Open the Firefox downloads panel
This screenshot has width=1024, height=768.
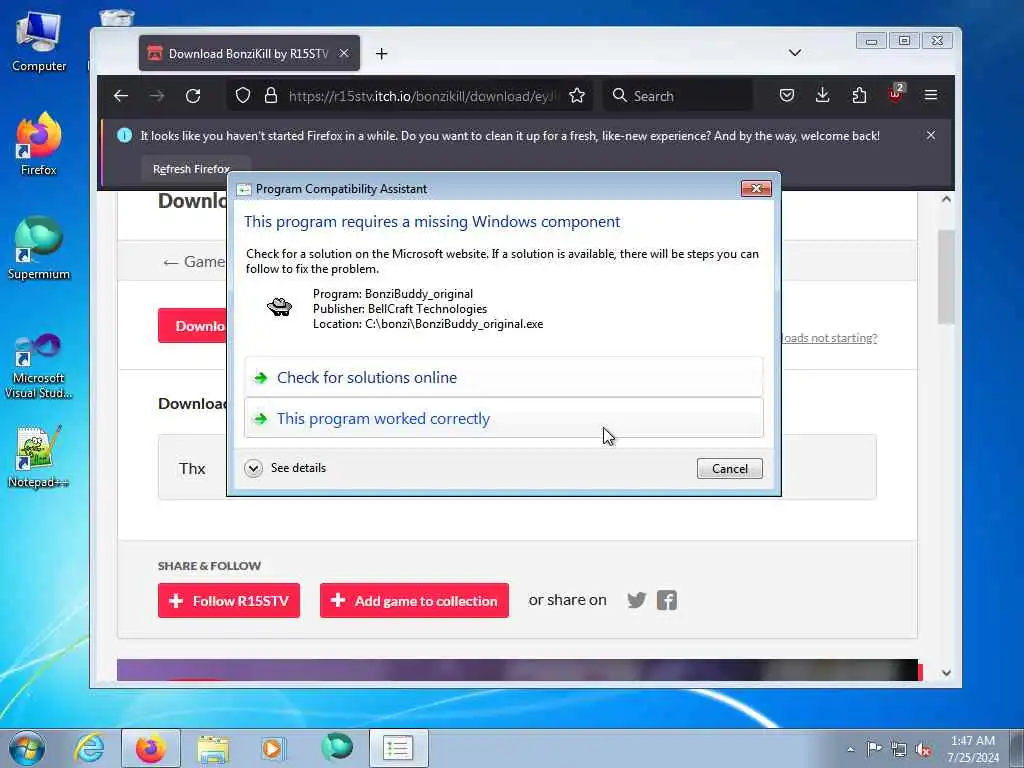(x=823, y=96)
